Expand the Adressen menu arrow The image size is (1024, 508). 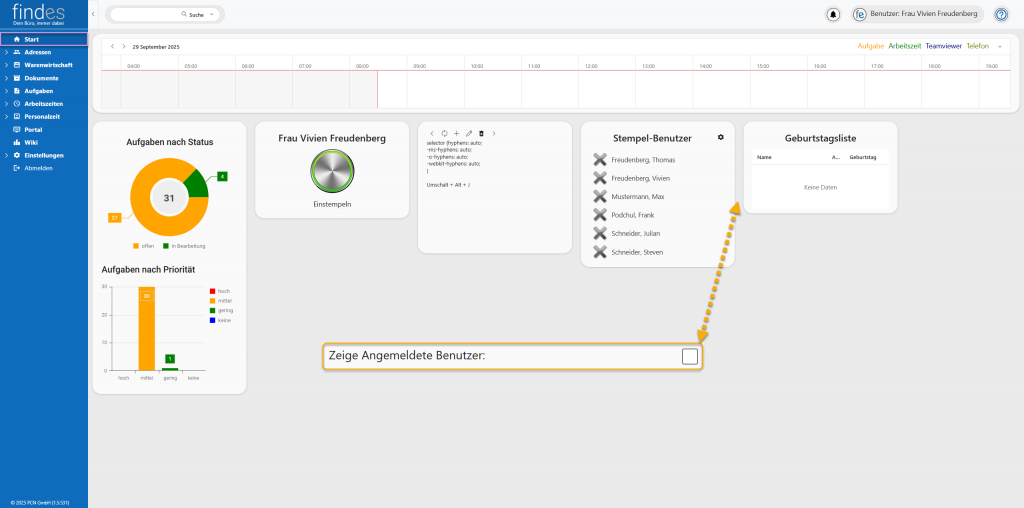5,52
